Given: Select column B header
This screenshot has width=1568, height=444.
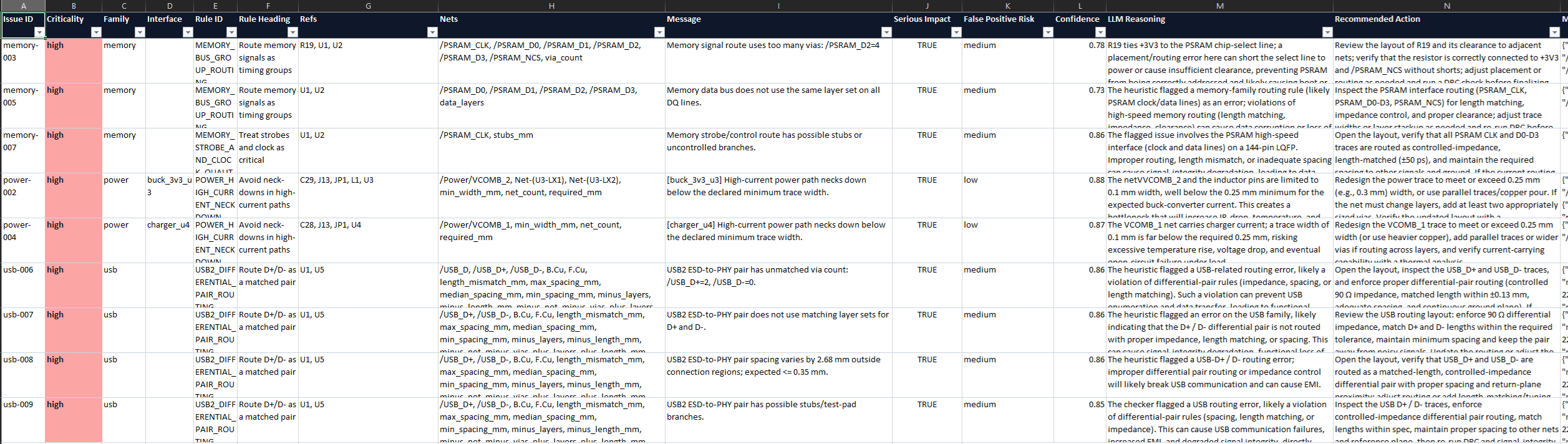Looking at the screenshot, I should [74, 6].
